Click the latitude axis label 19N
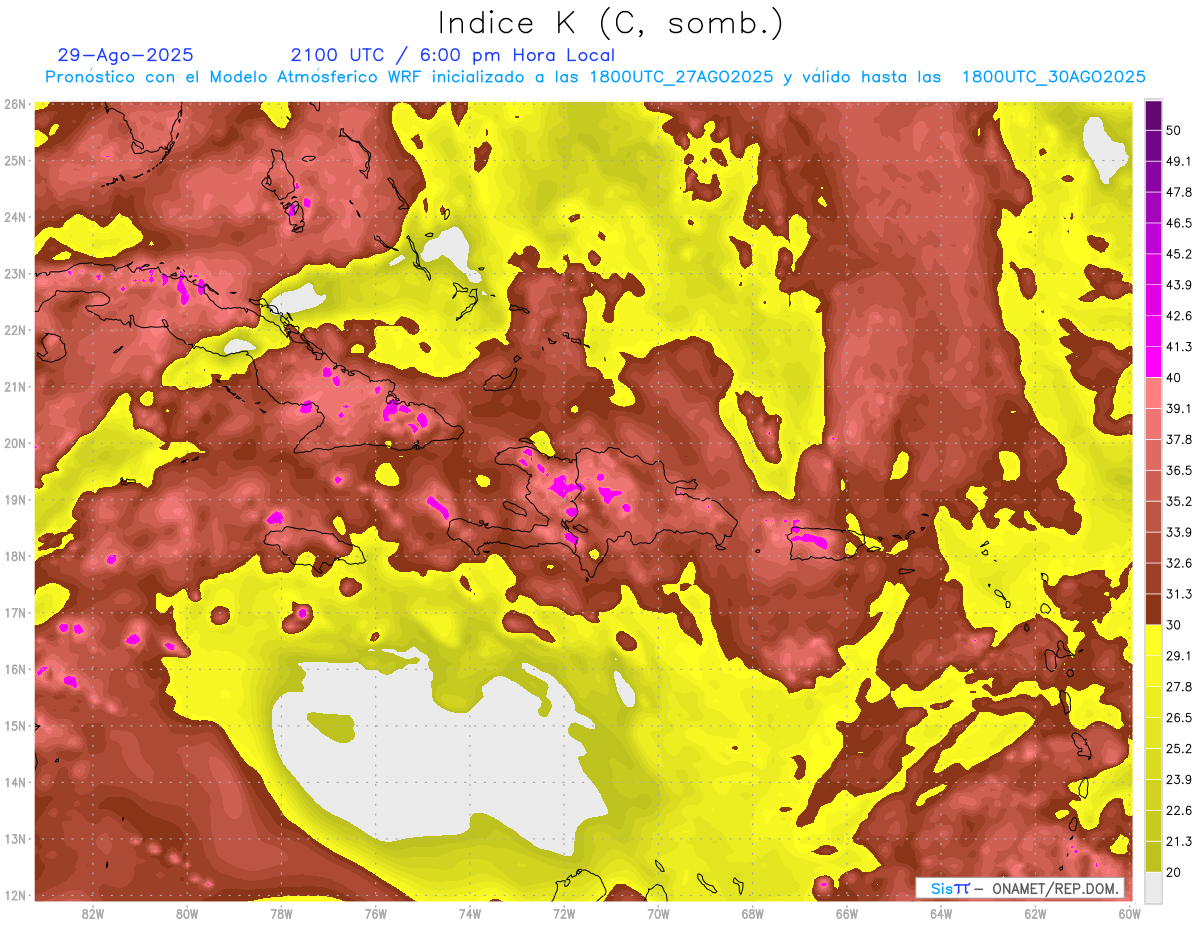This screenshot has width=1200, height=927. coord(14,500)
